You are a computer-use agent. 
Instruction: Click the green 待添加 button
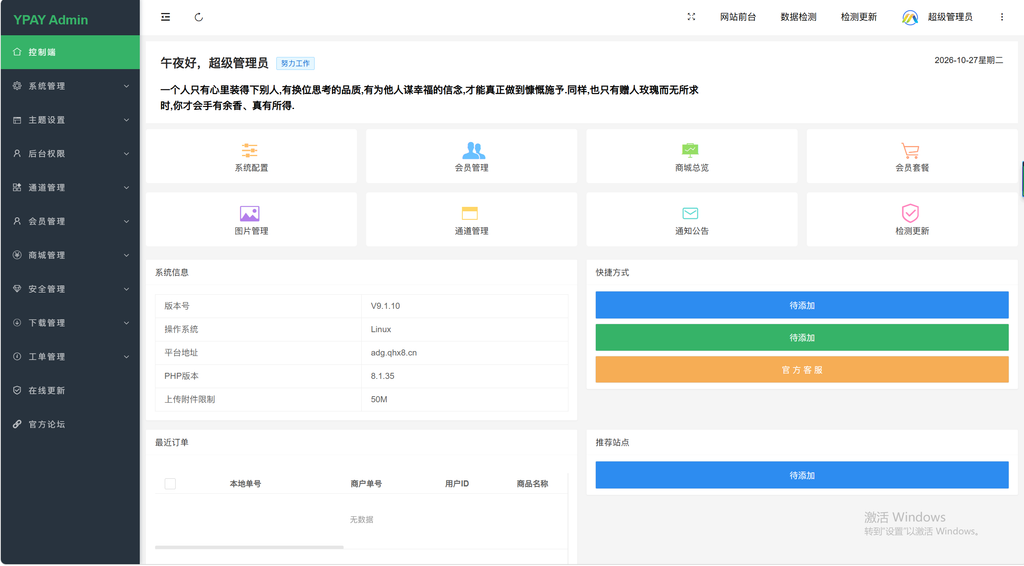click(802, 338)
